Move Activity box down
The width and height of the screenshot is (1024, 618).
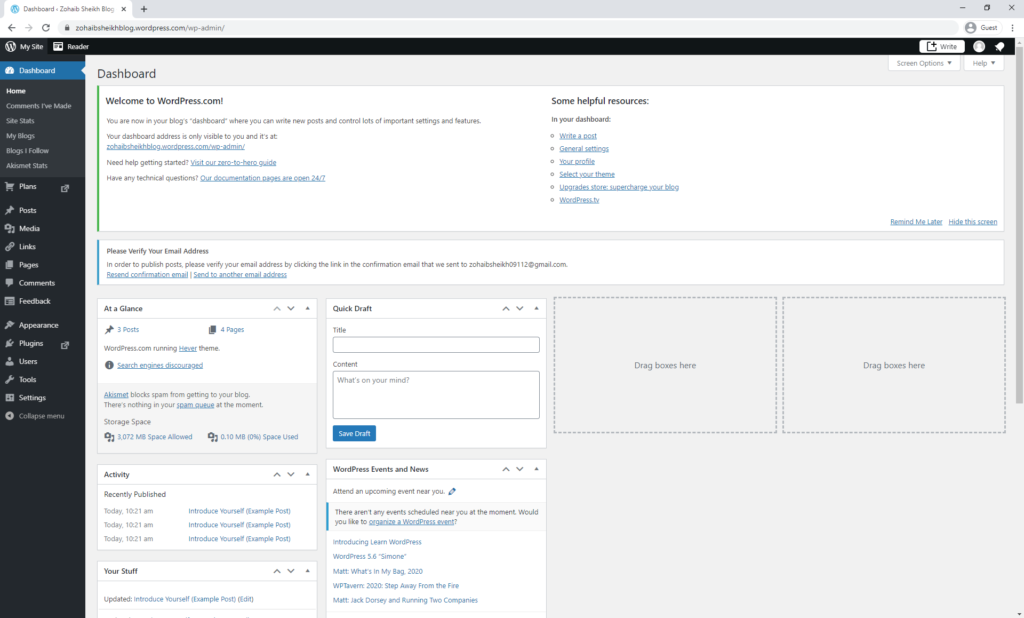[x=291, y=474]
